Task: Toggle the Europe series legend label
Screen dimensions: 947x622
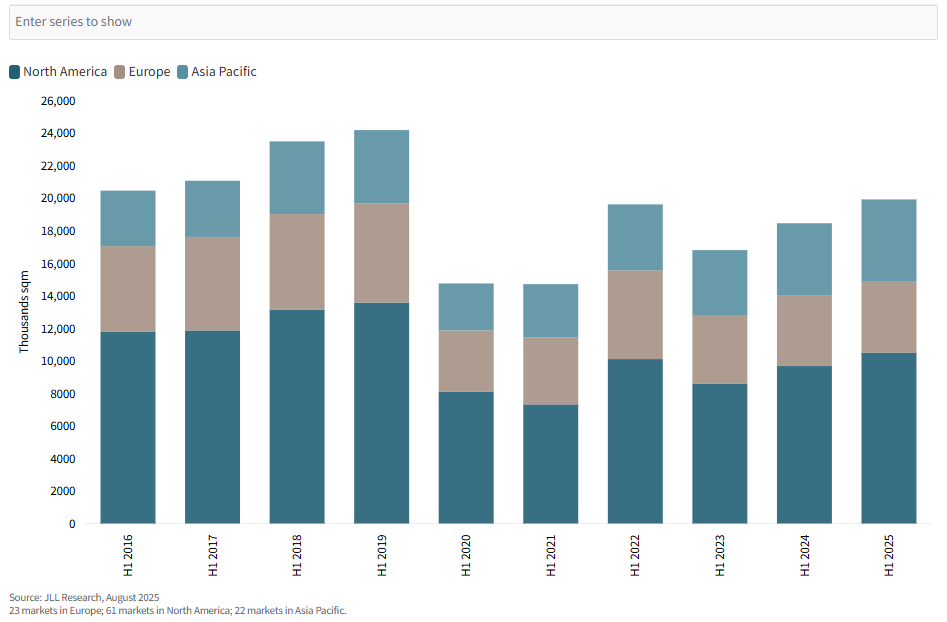Action: point(149,72)
